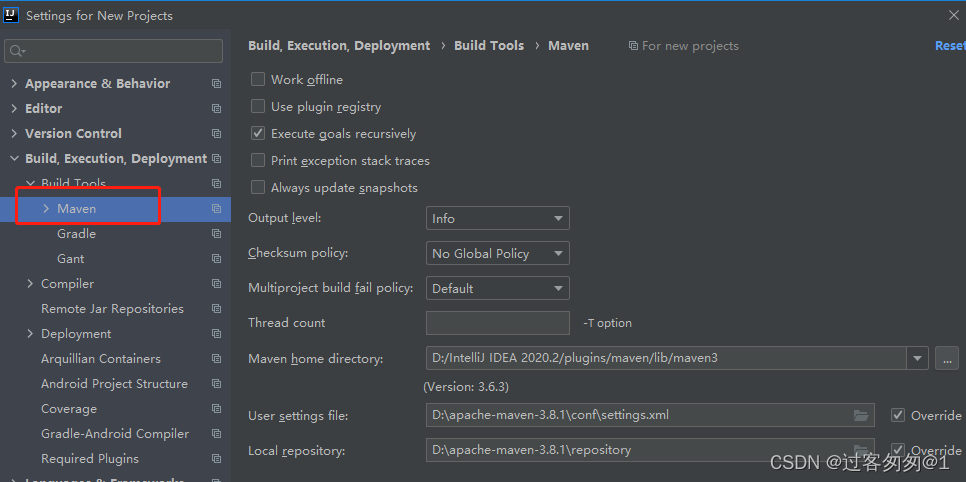The image size is (966, 482).
Task: Open Arquillian Containers settings
Action: click(100, 359)
